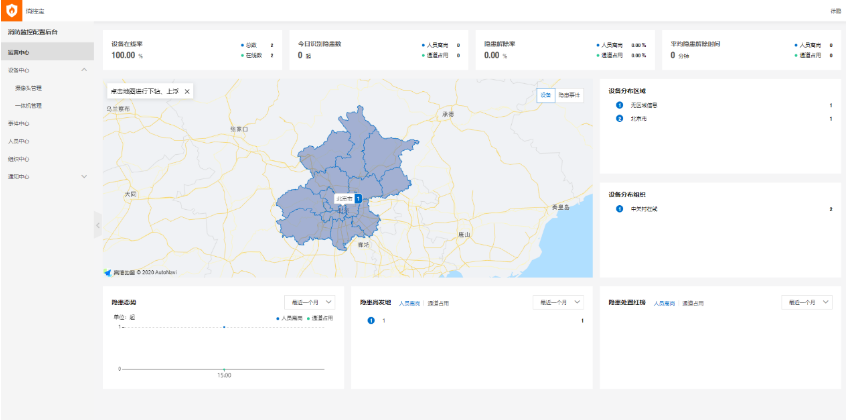
Task: Click the data point on the trend line
Action: [224, 327]
